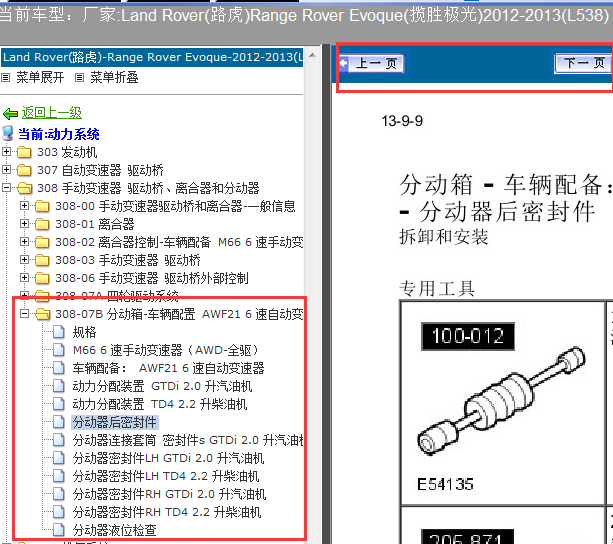
Task: Click the 菜单展开 menu icon
Action: pyautogui.click(x=7, y=77)
